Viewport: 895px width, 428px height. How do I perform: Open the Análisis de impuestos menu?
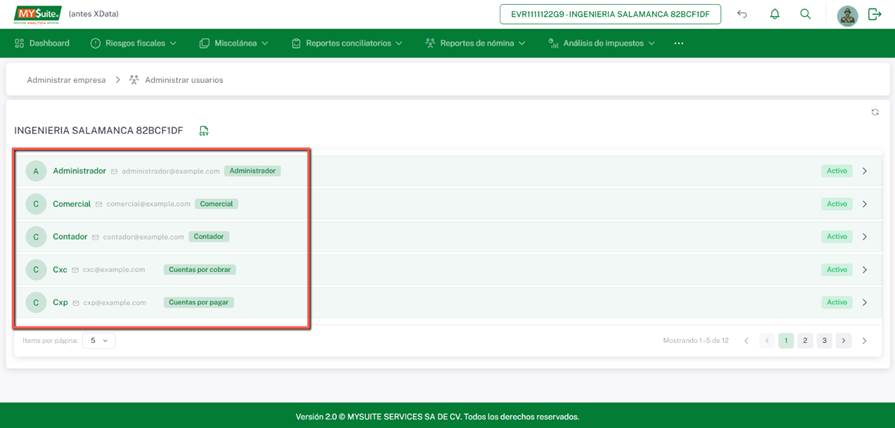[x=601, y=43]
